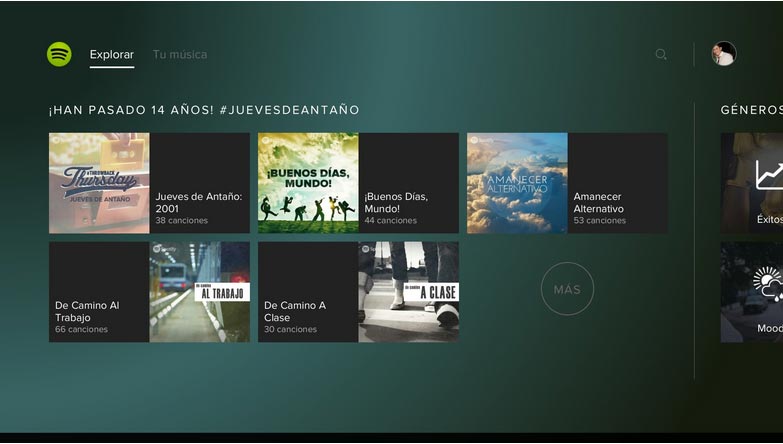Open the De Camino A Clase cover
Viewport: 783px width, 444px height.
409,292
